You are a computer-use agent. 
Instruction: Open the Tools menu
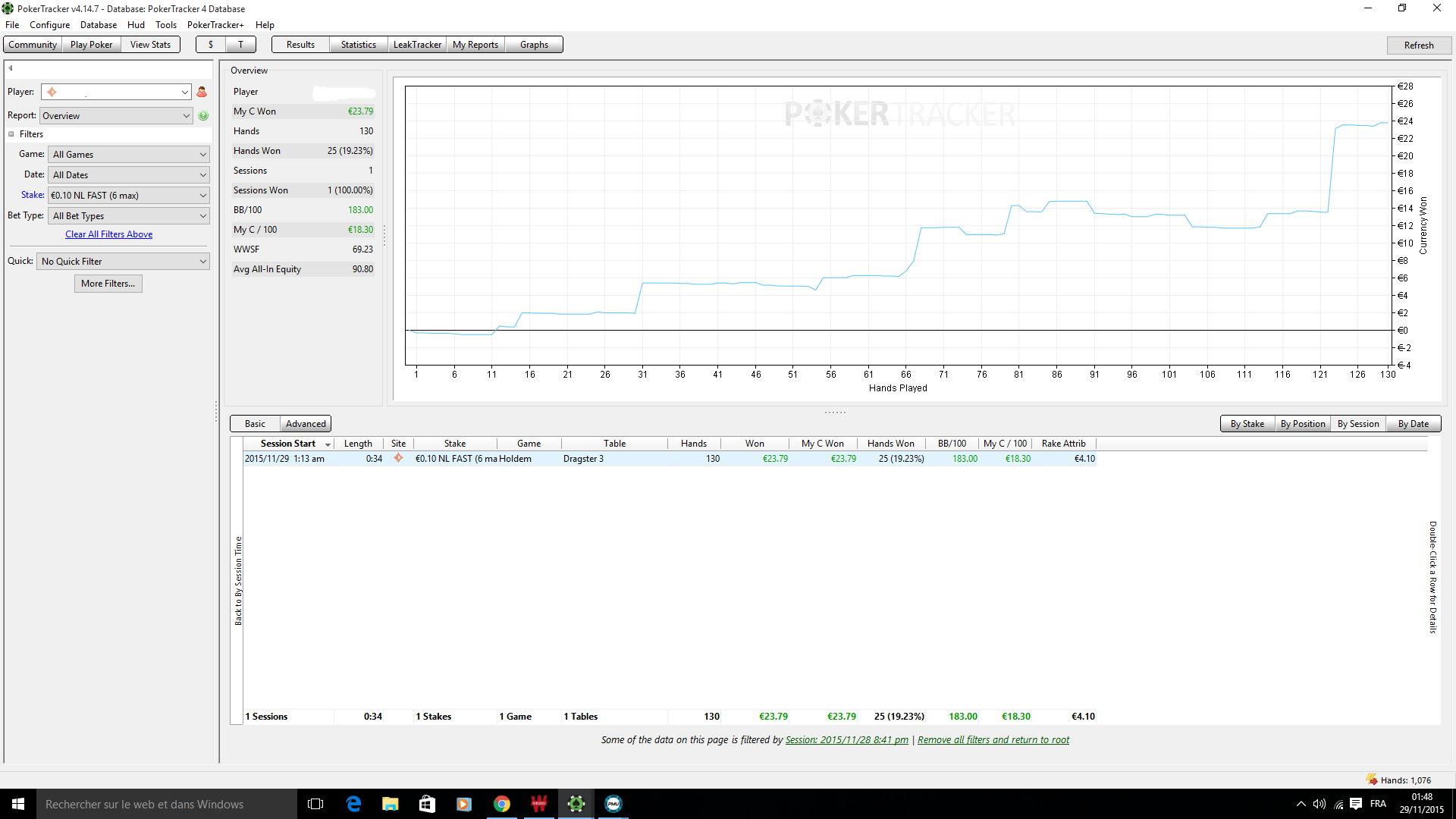166,25
